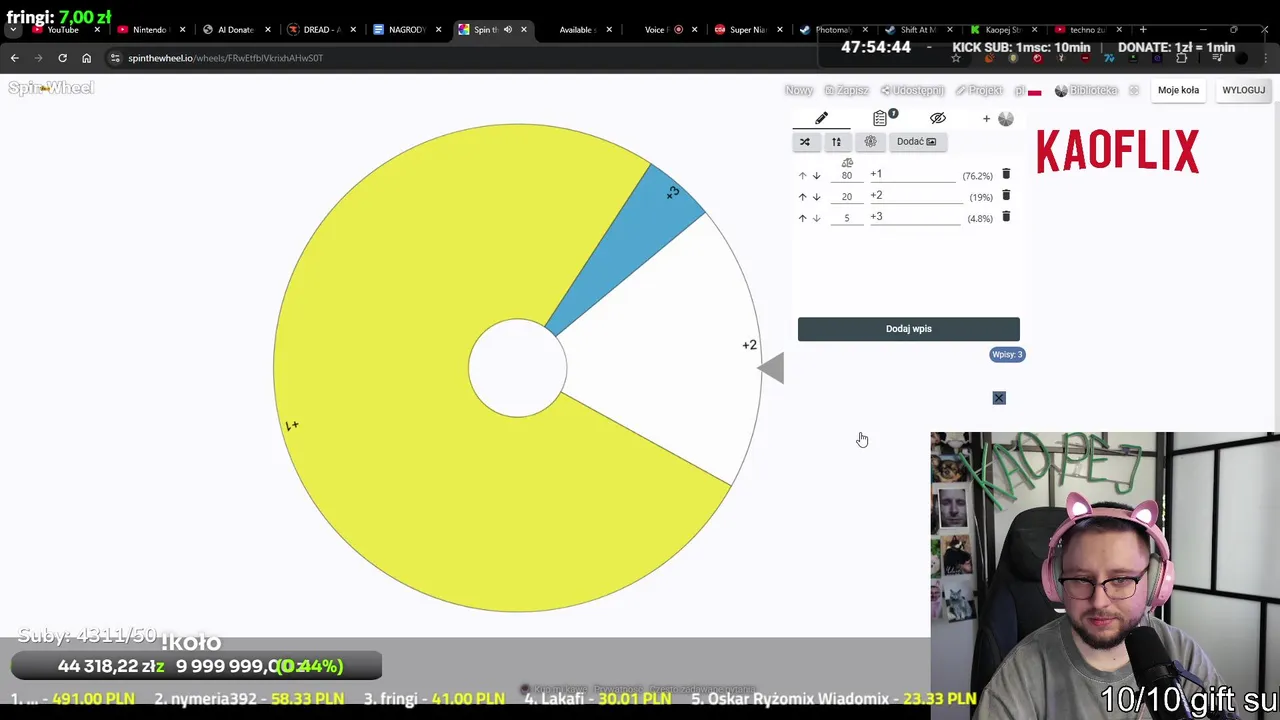Open Biblioteka wheel library
Screen dimensions: 1280x720
(x=1087, y=90)
